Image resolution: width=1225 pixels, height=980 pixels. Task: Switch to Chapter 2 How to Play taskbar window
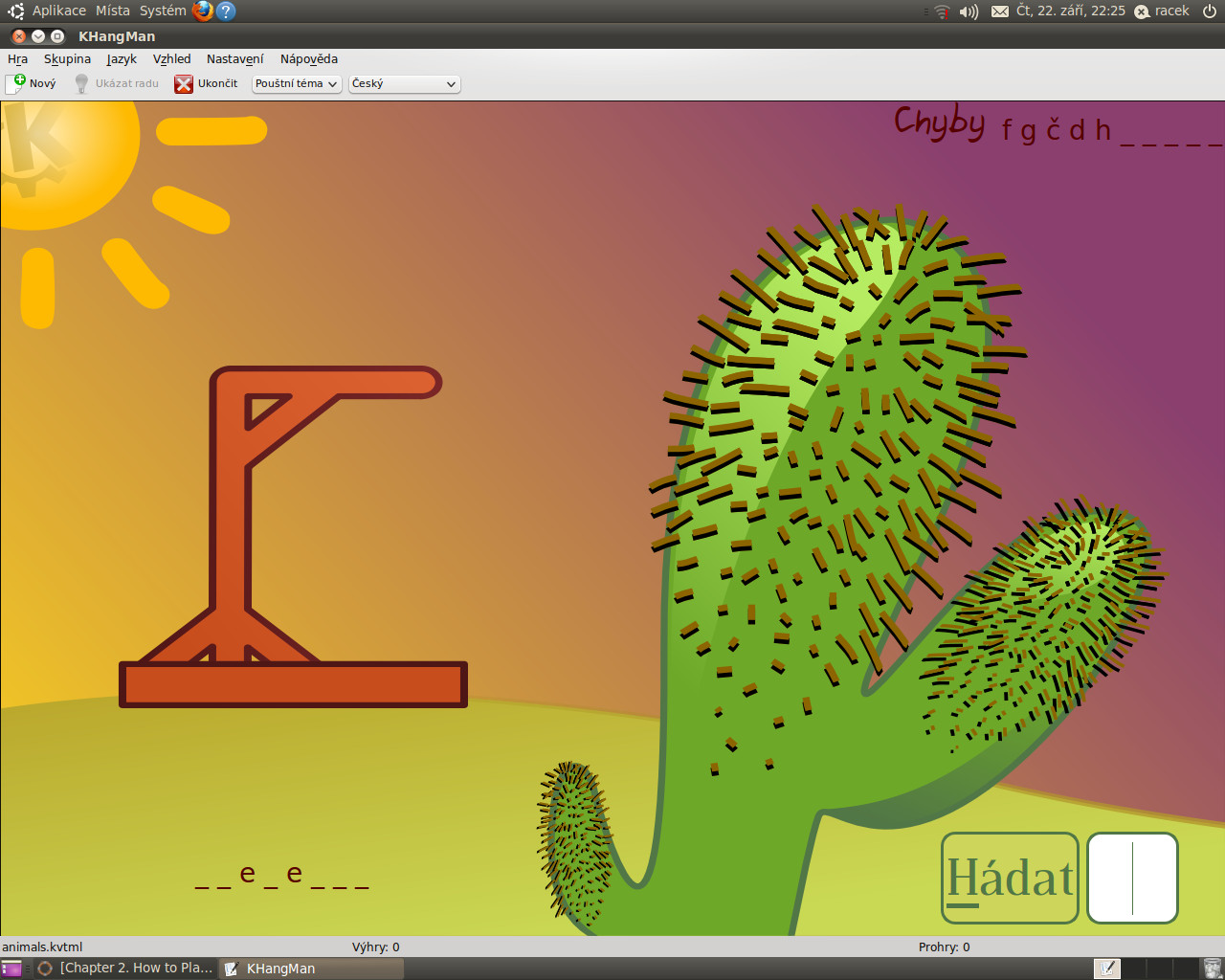coord(125,969)
